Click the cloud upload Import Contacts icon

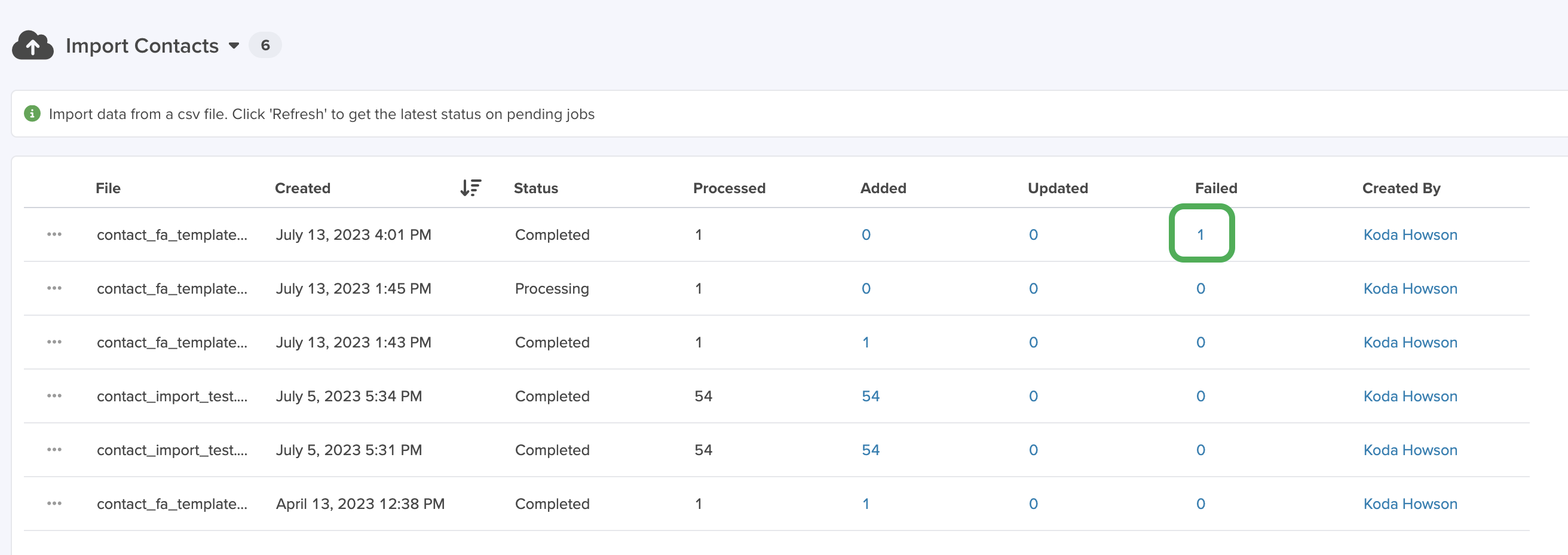point(32,45)
